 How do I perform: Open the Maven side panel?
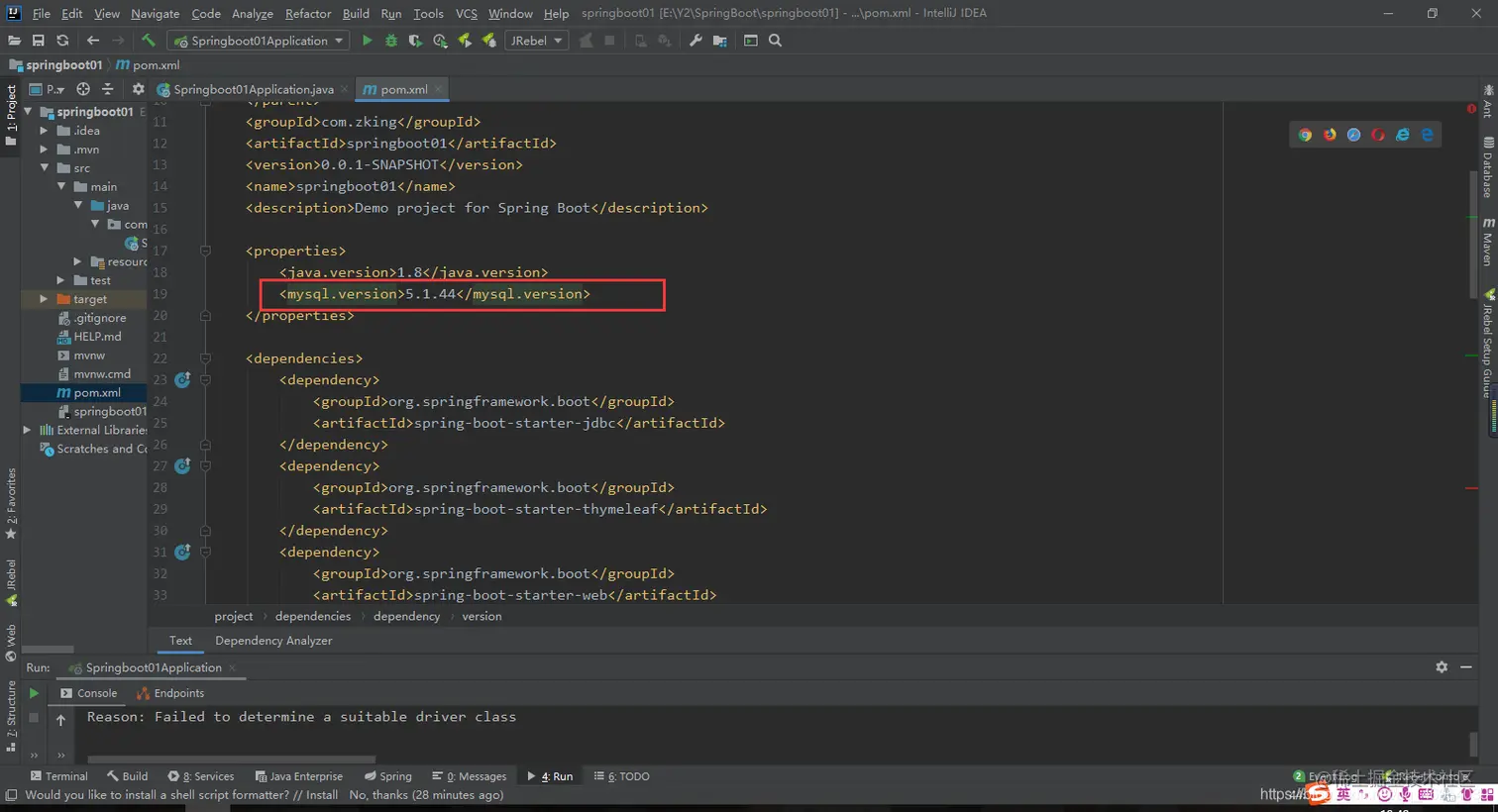coord(1488,242)
